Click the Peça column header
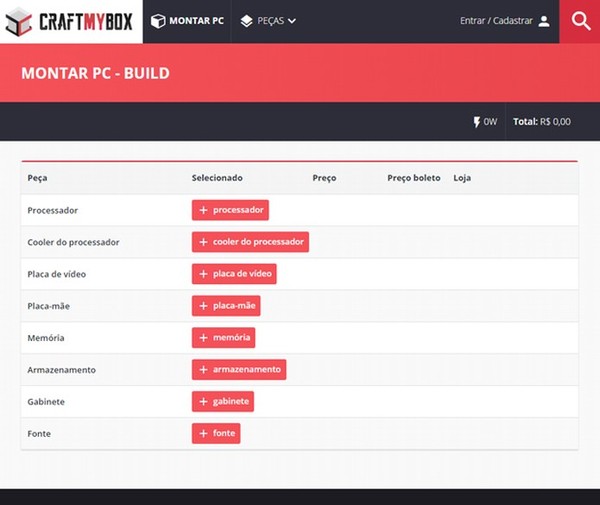Screen dimensions: 600x505 (38, 178)
